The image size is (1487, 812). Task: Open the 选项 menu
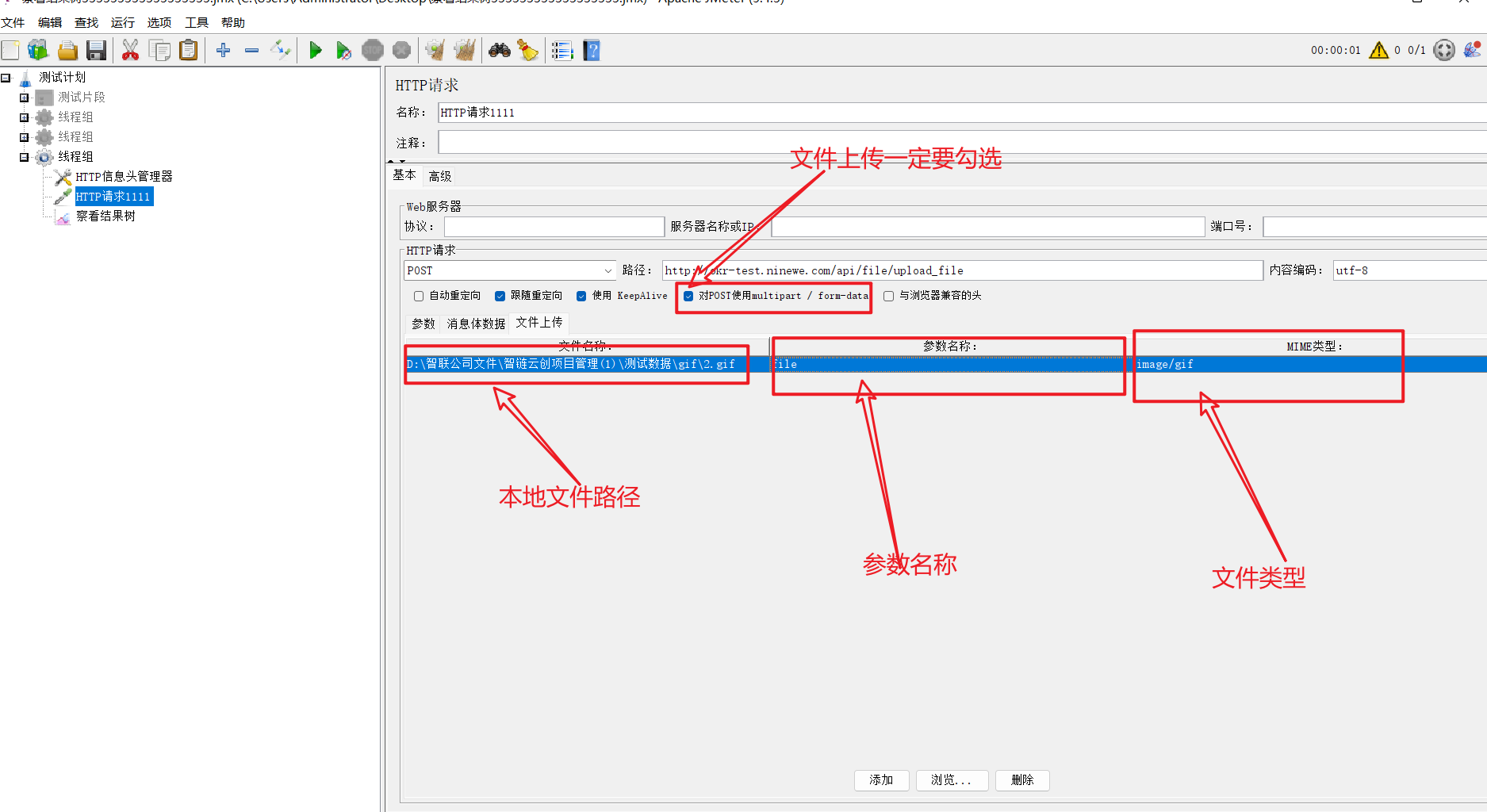[159, 22]
